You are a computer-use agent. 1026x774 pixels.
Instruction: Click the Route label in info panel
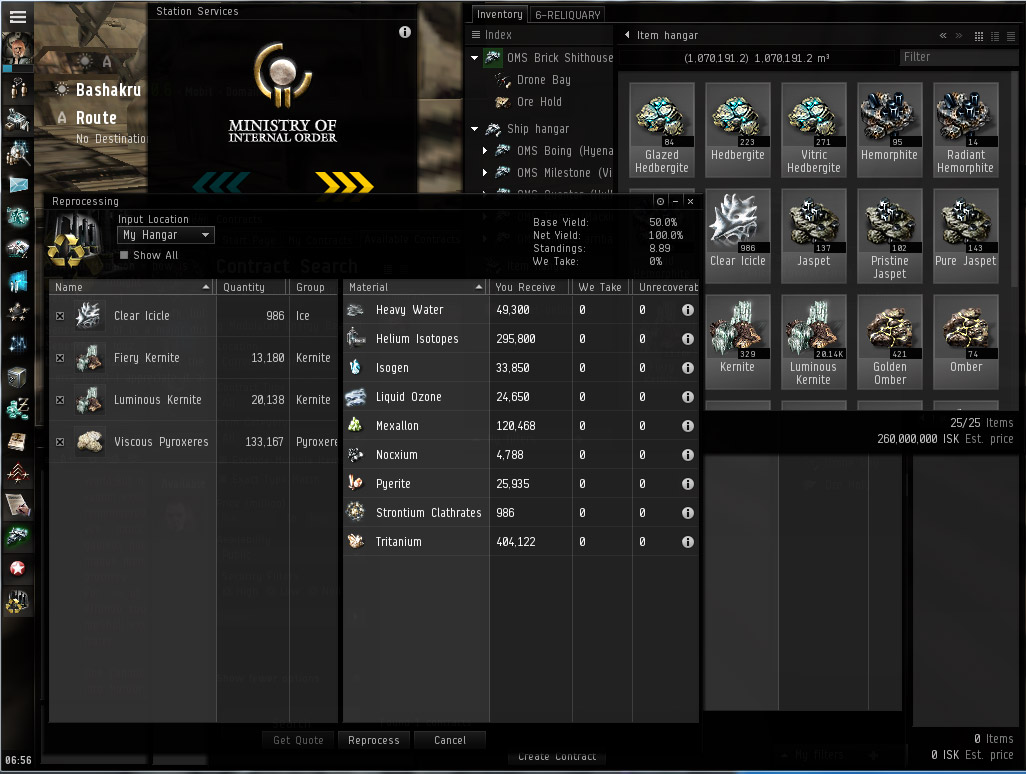[x=96, y=118]
